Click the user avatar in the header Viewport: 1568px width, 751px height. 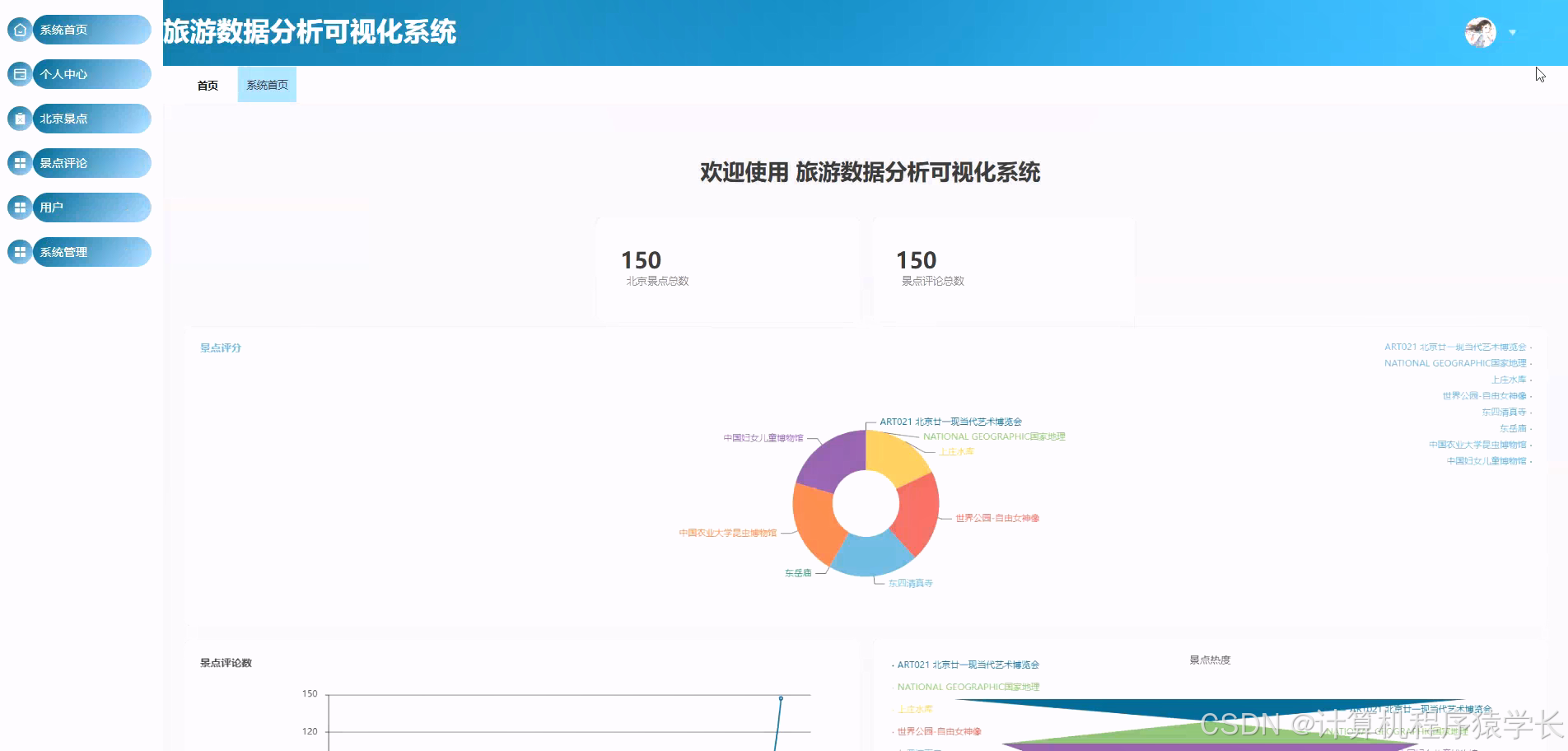point(1479,33)
